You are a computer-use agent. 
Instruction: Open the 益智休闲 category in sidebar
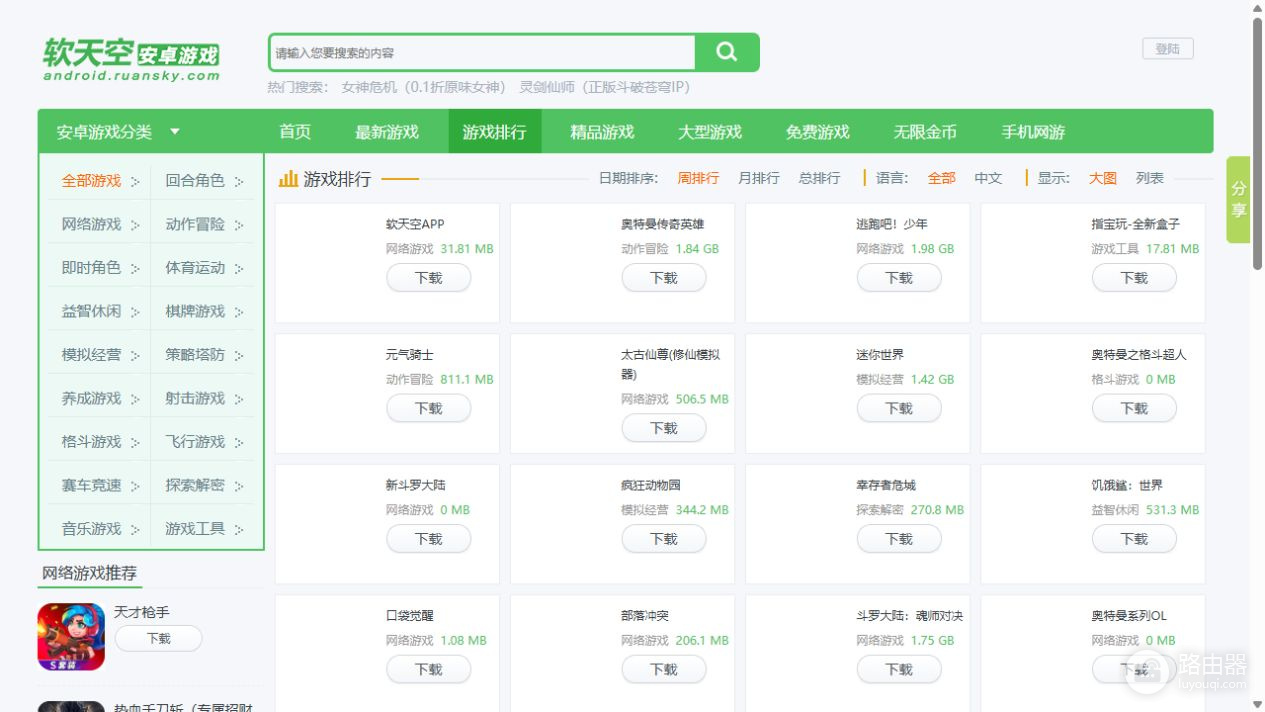[x=92, y=311]
